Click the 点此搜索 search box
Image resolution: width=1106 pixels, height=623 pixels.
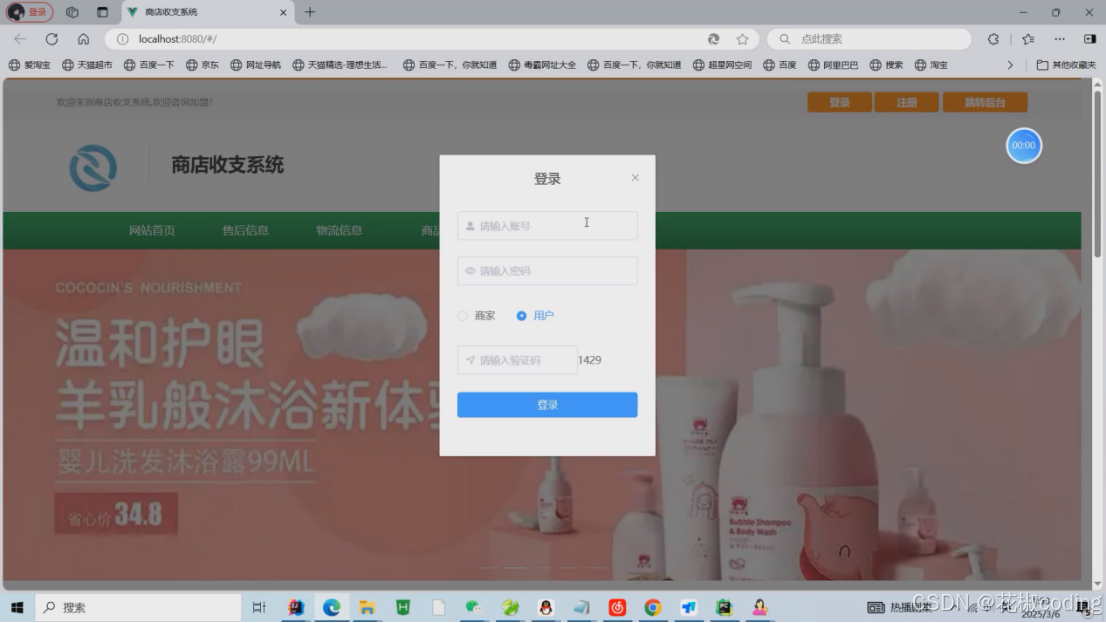[869, 39]
